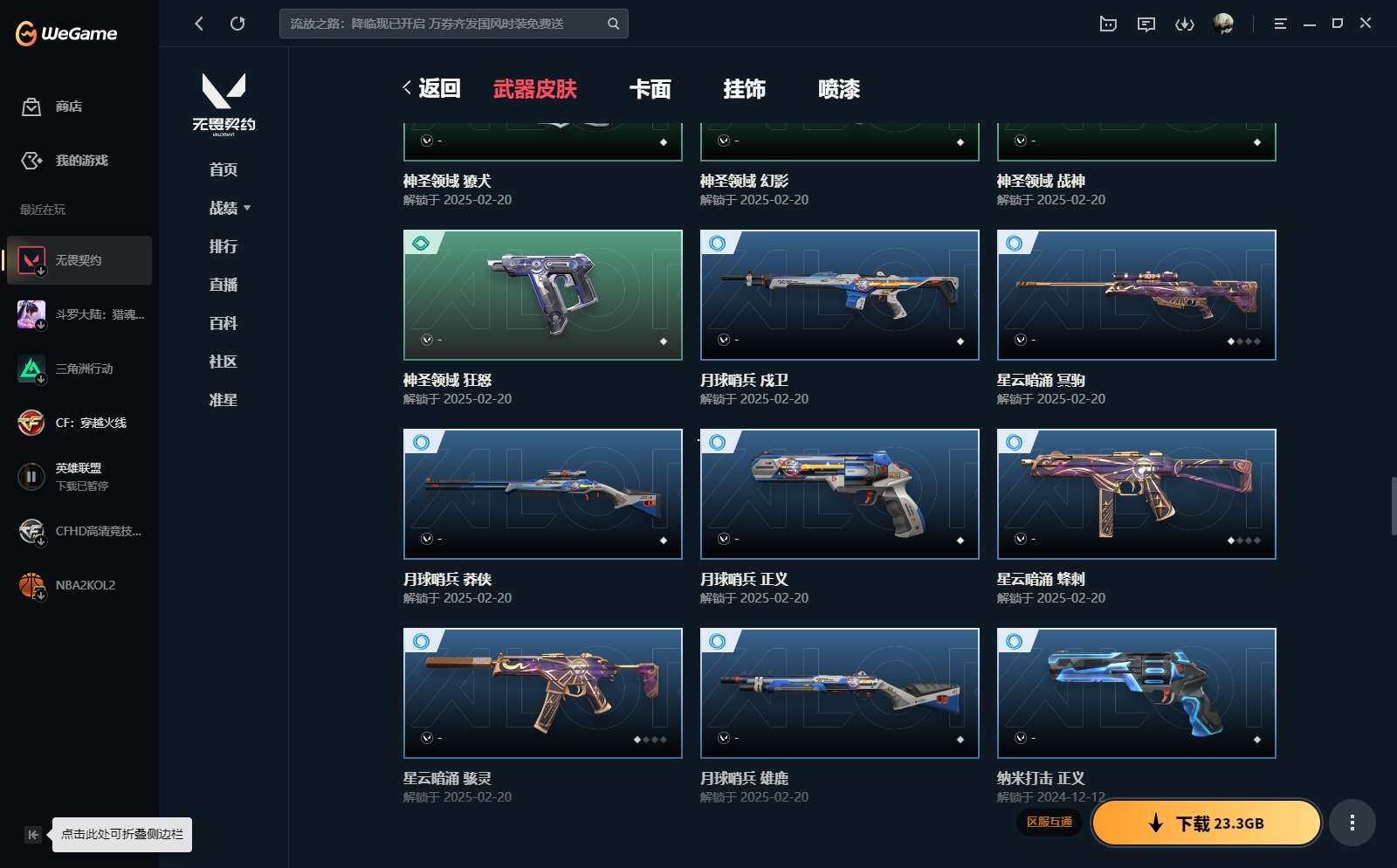Select the 纳米打击 正义 skin thumbnail
This screenshot has width=1397, height=868.
click(1136, 693)
